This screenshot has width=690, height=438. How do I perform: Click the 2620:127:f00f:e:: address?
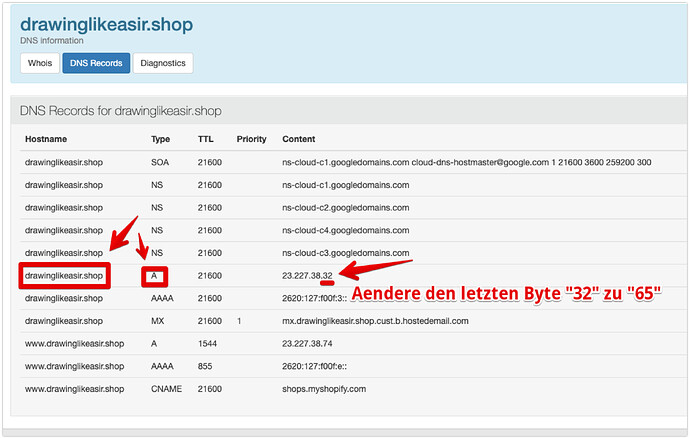314,367
